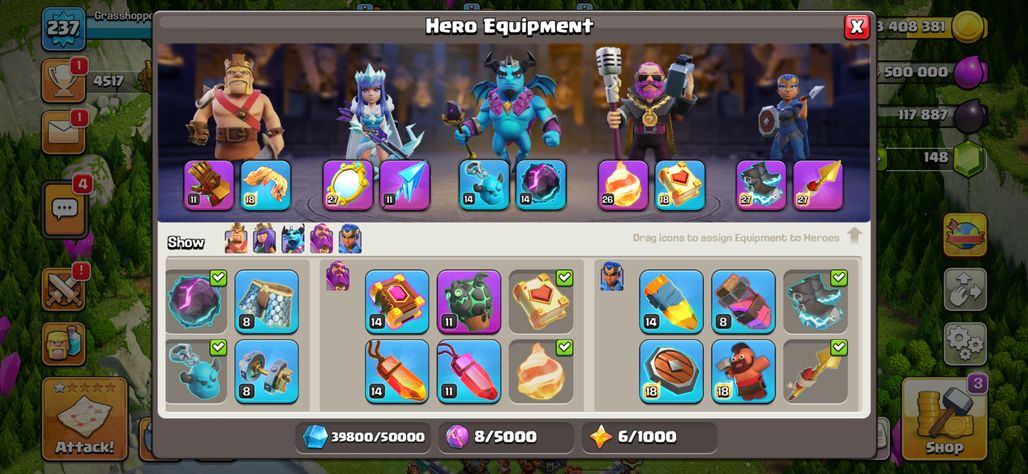
Task: Pick the level 14 rocket spear
Action: point(671,302)
